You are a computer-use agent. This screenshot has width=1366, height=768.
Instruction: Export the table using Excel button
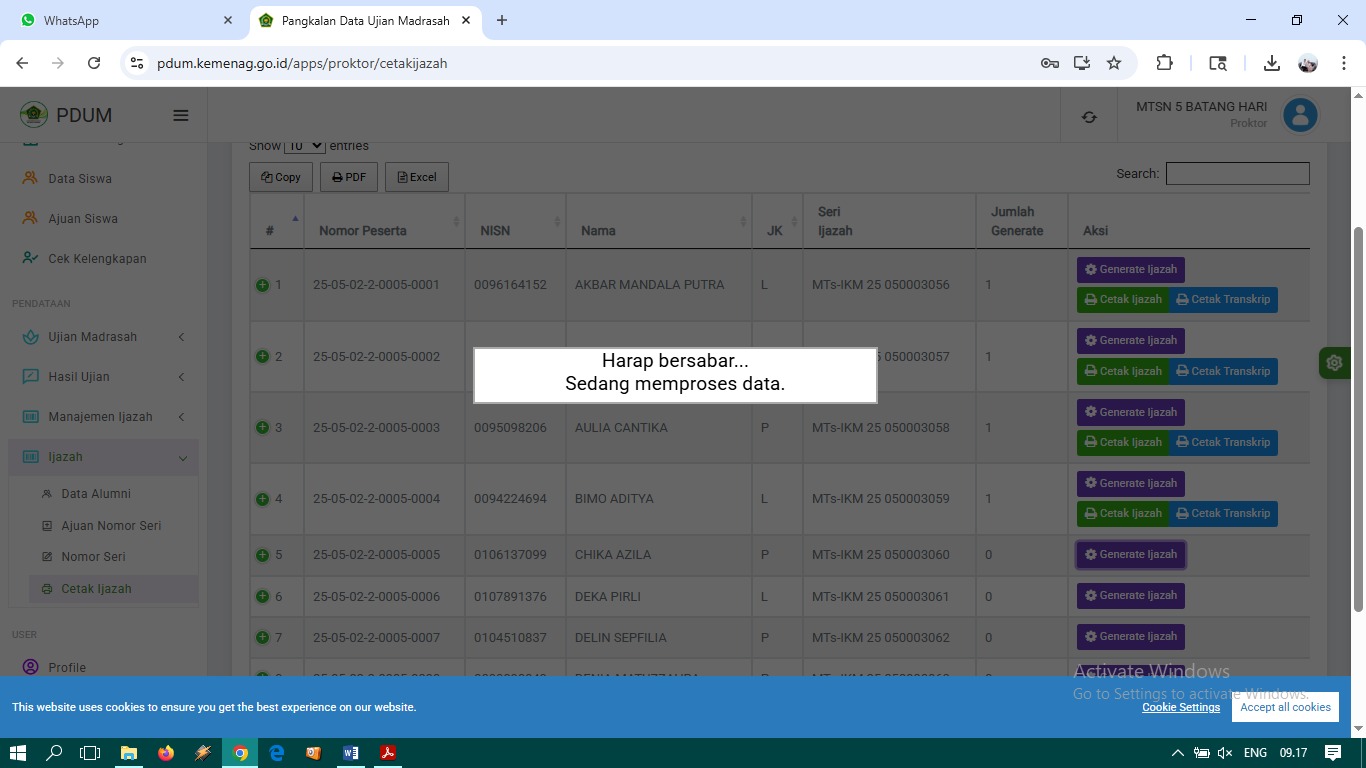coord(416,177)
